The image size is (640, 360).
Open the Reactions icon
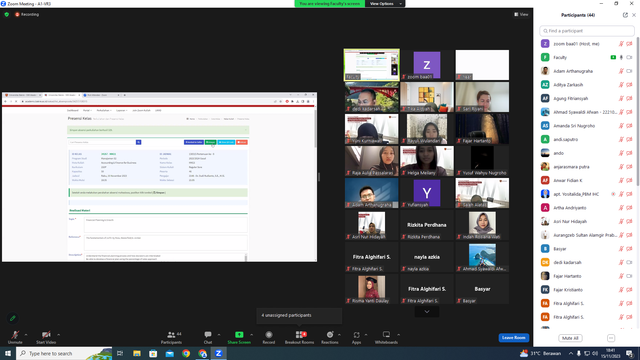tap(330, 335)
